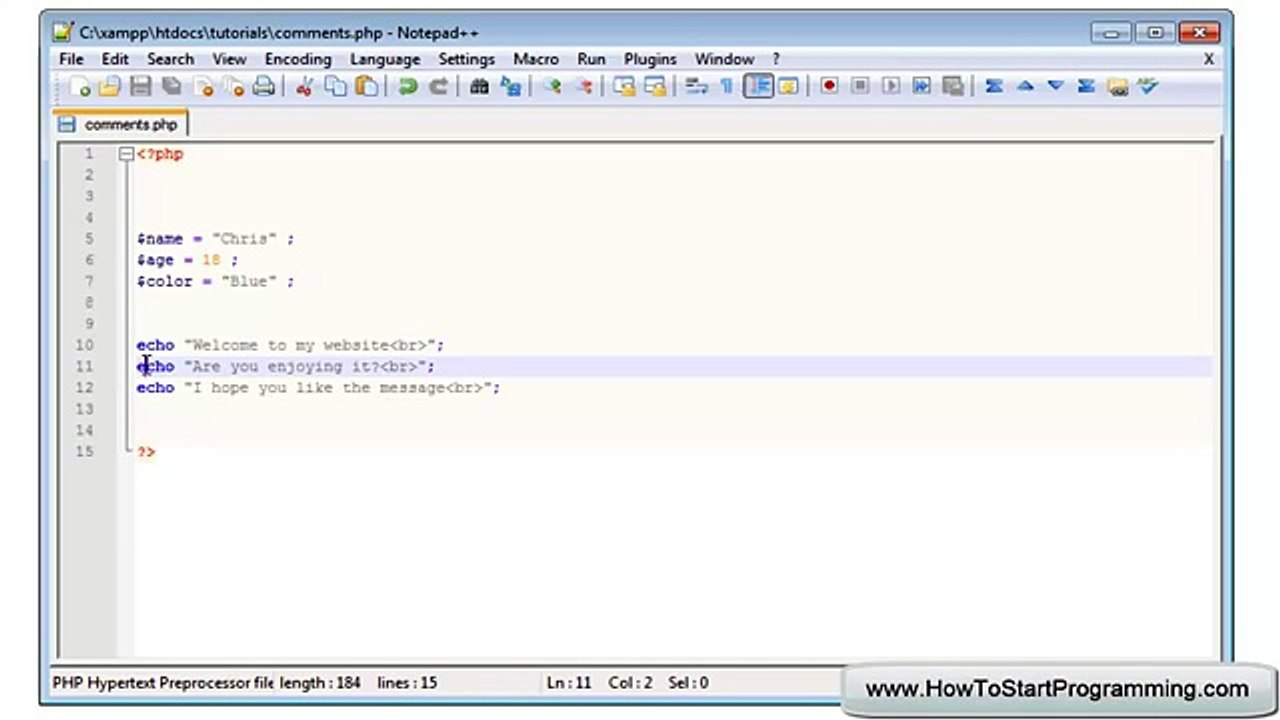The image size is (1280, 720).
Task: Open the View menu
Action: pyautogui.click(x=229, y=59)
